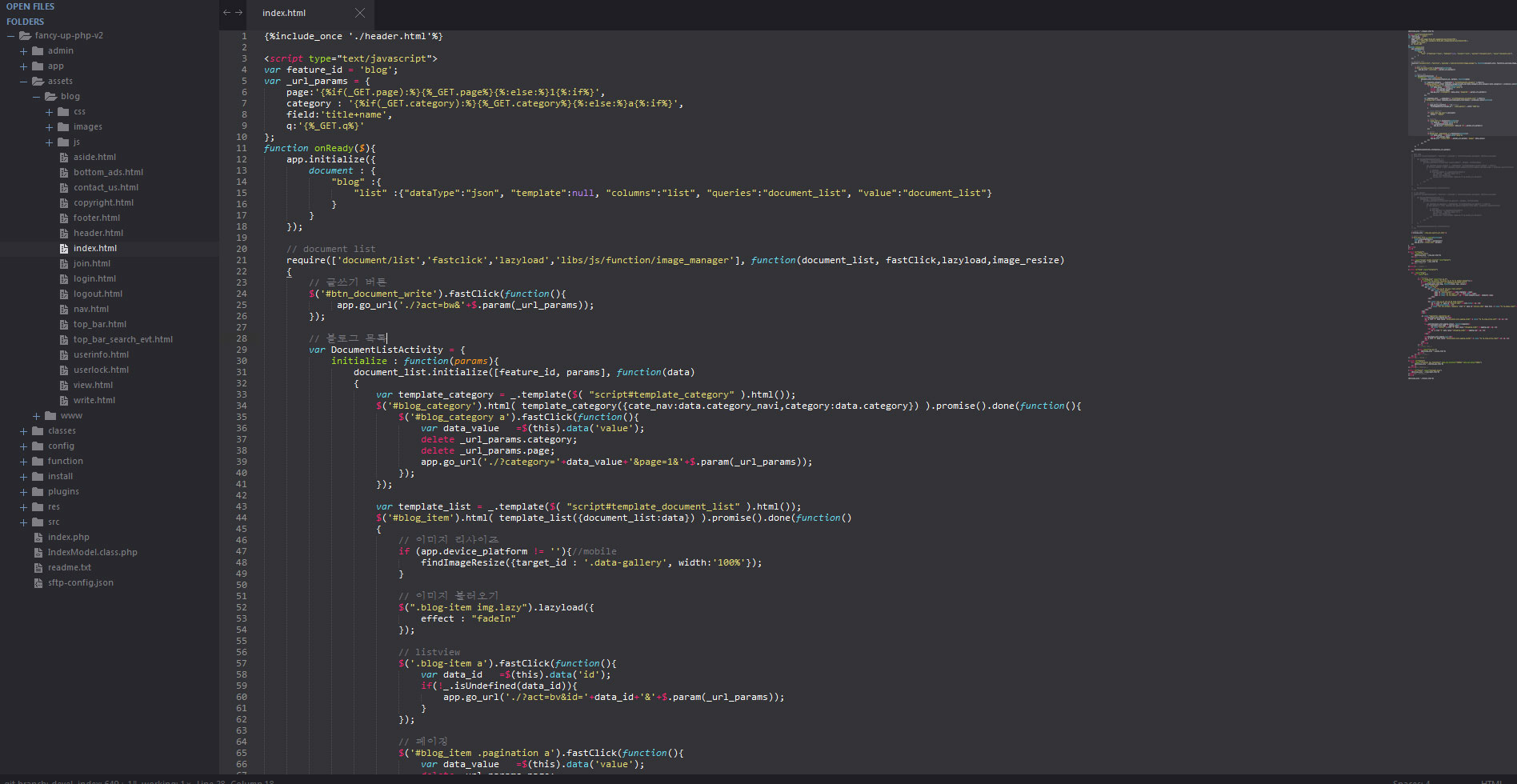1517x784 pixels.
Task: Open join.html file
Action: pyautogui.click(x=92, y=263)
